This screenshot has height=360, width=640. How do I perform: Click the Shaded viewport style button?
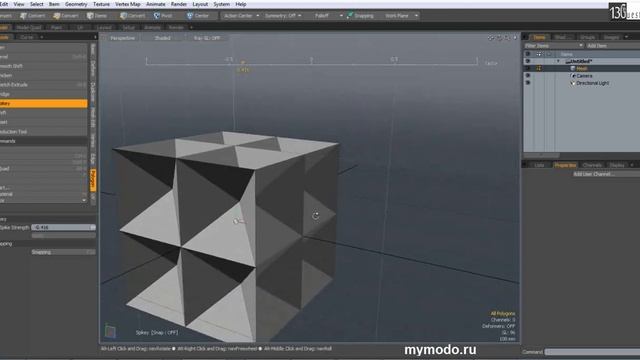click(162, 38)
